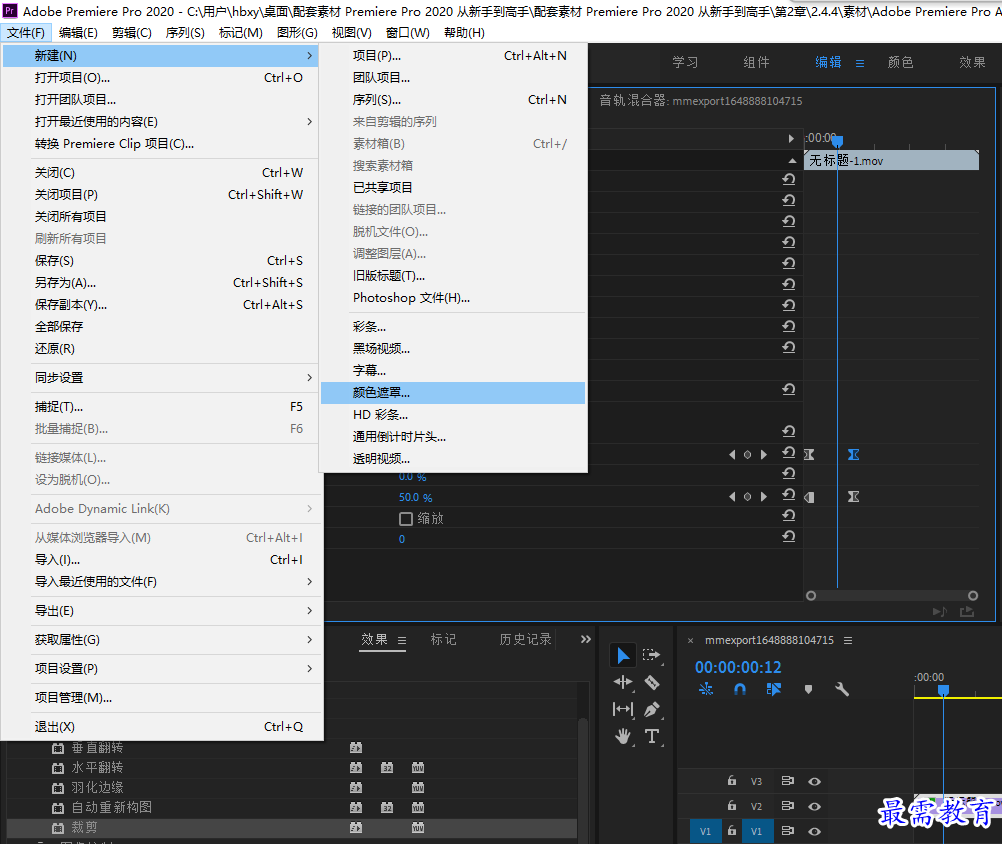Expand 打开最近使用的内容 submenu
Viewport: 1002px width, 844px height.
[310, 121]
